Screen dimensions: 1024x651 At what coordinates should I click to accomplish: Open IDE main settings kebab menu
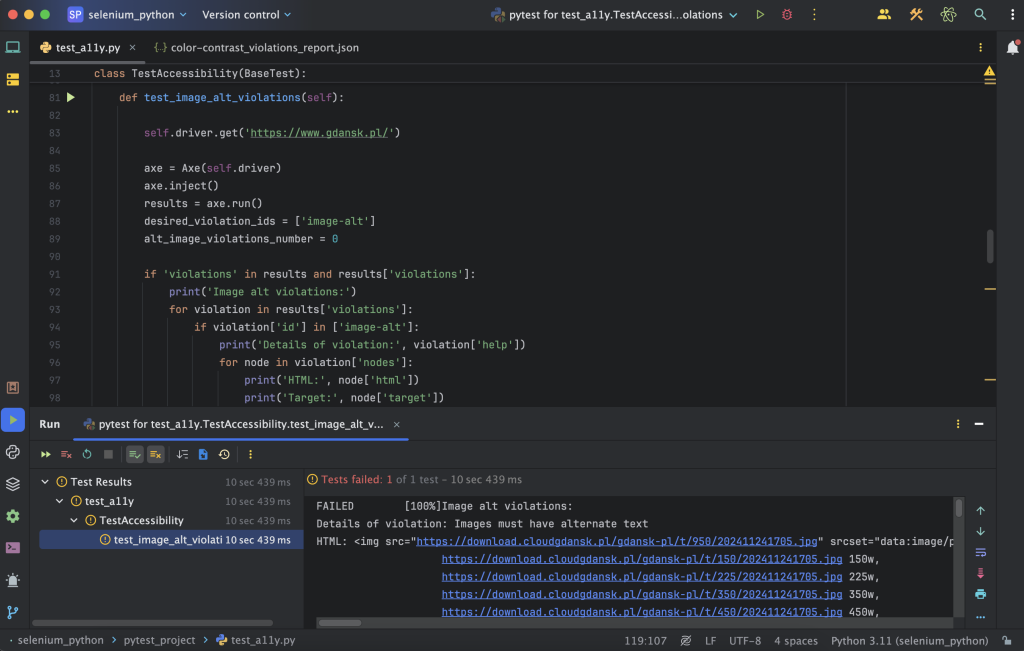[1012, 14]
